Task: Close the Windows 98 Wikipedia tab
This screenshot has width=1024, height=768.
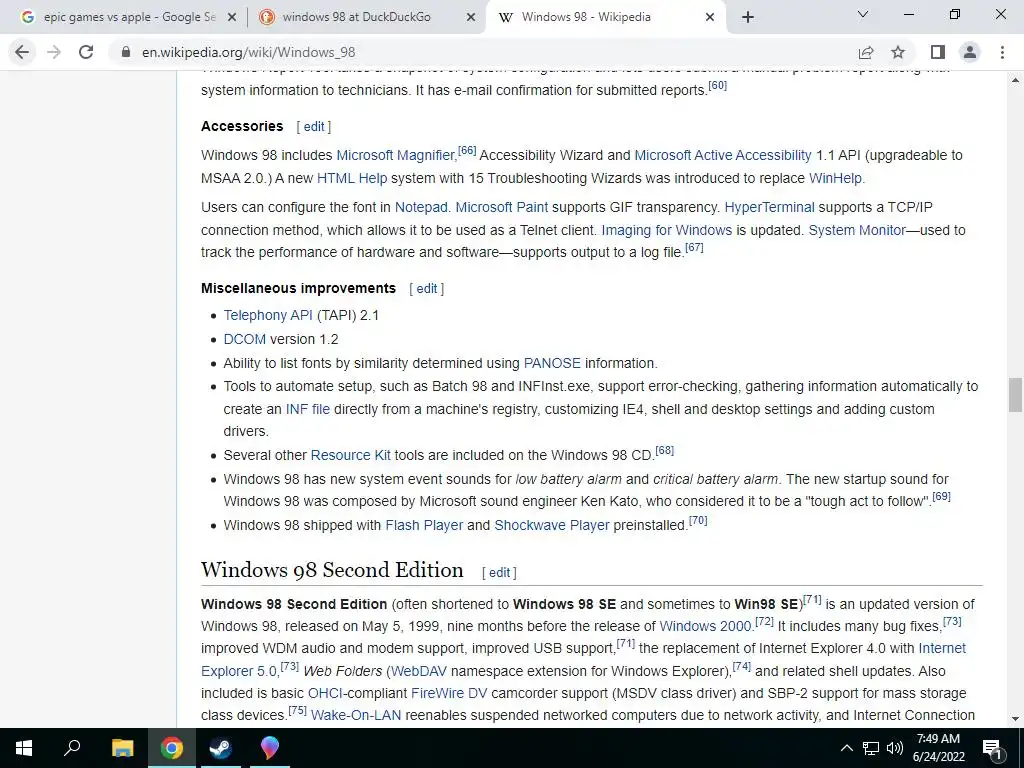Action: [711, 18]
